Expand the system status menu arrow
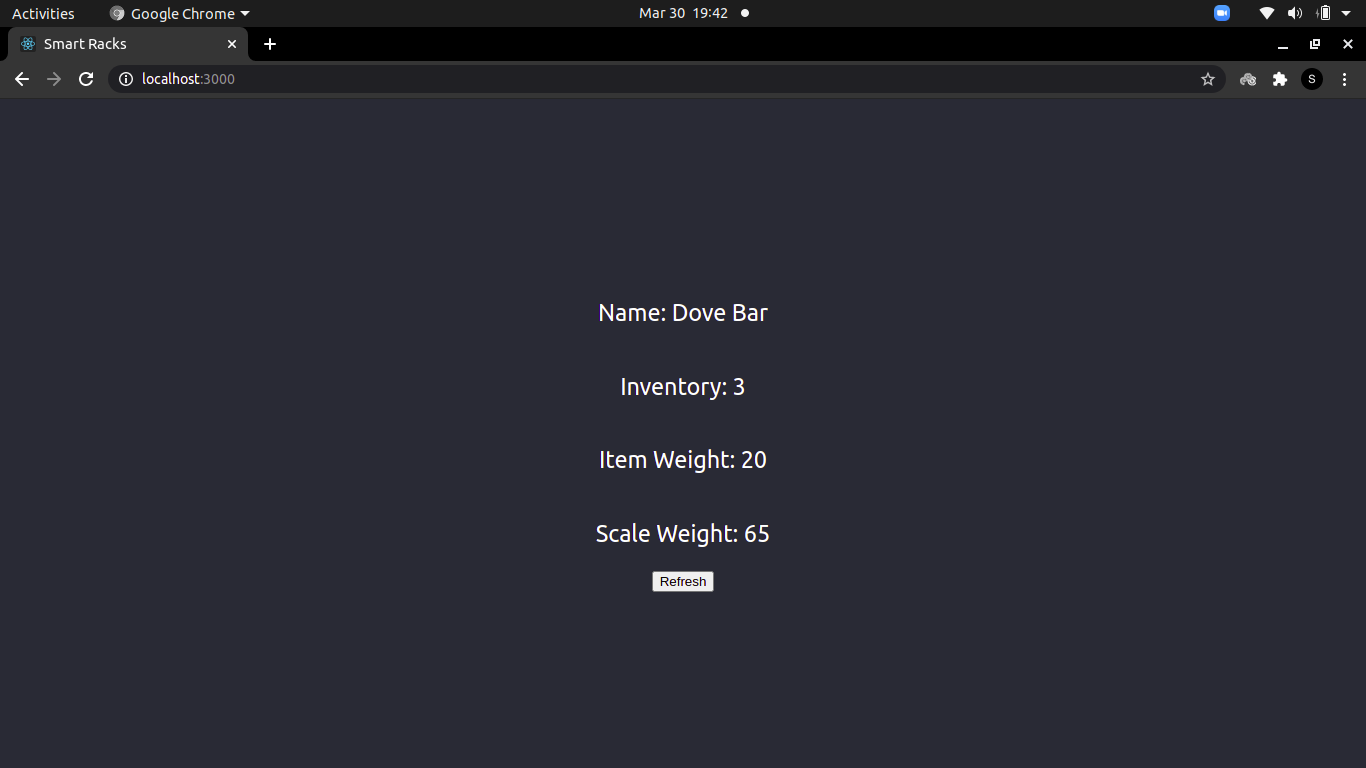 1347,13
